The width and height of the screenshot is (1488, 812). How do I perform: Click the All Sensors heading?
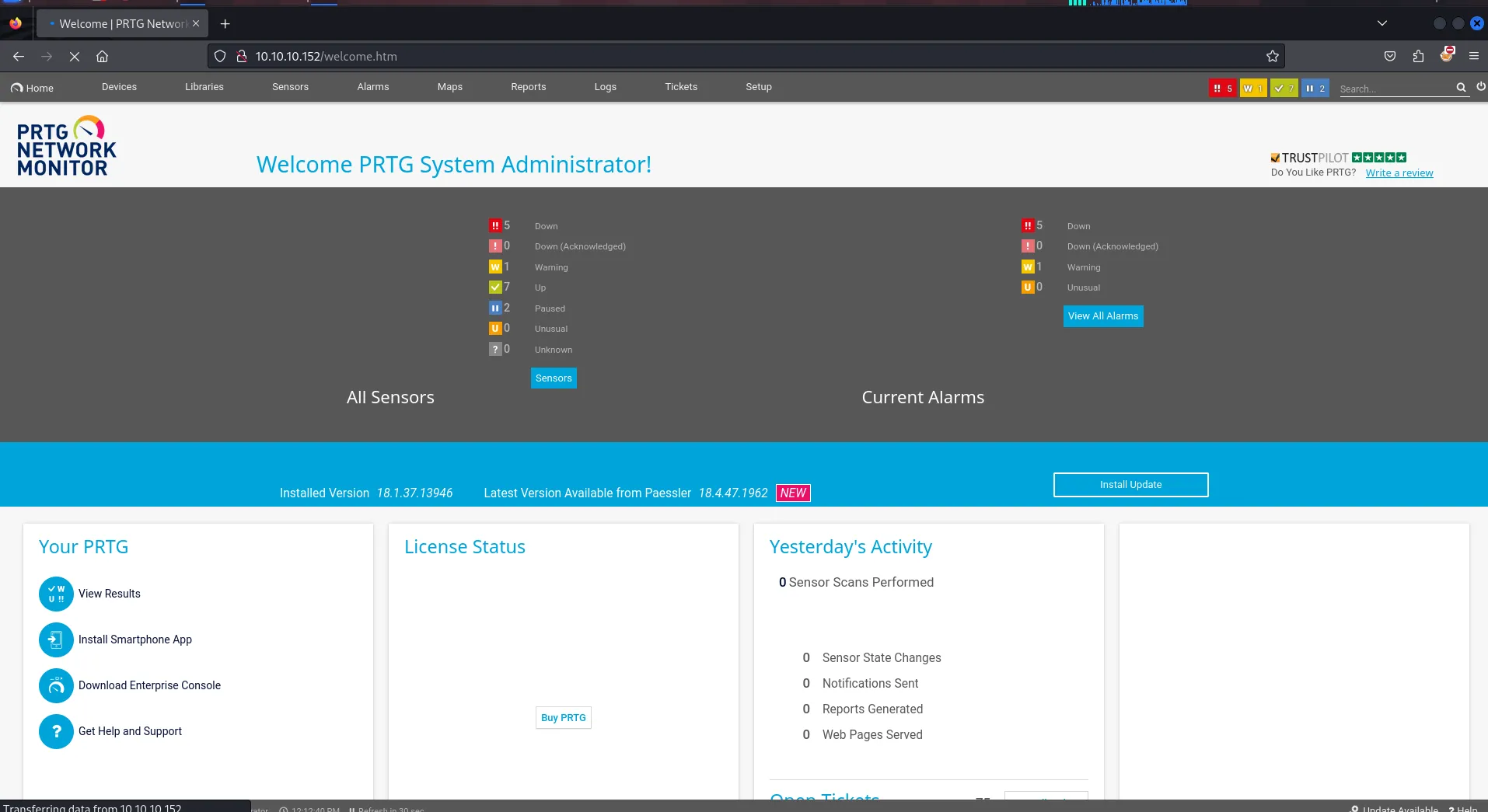(390, 397)
